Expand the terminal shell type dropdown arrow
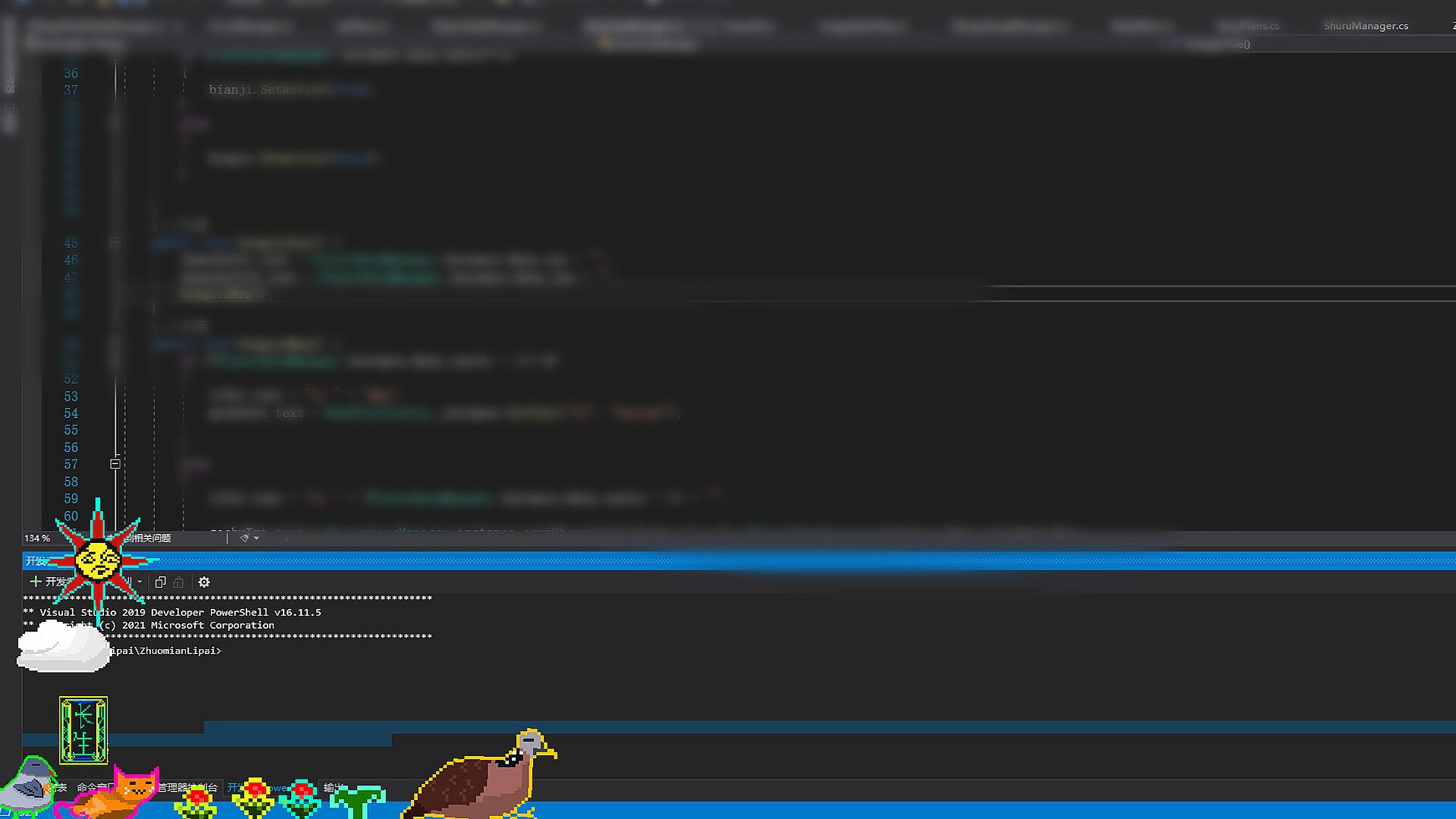 click(140, 582)
